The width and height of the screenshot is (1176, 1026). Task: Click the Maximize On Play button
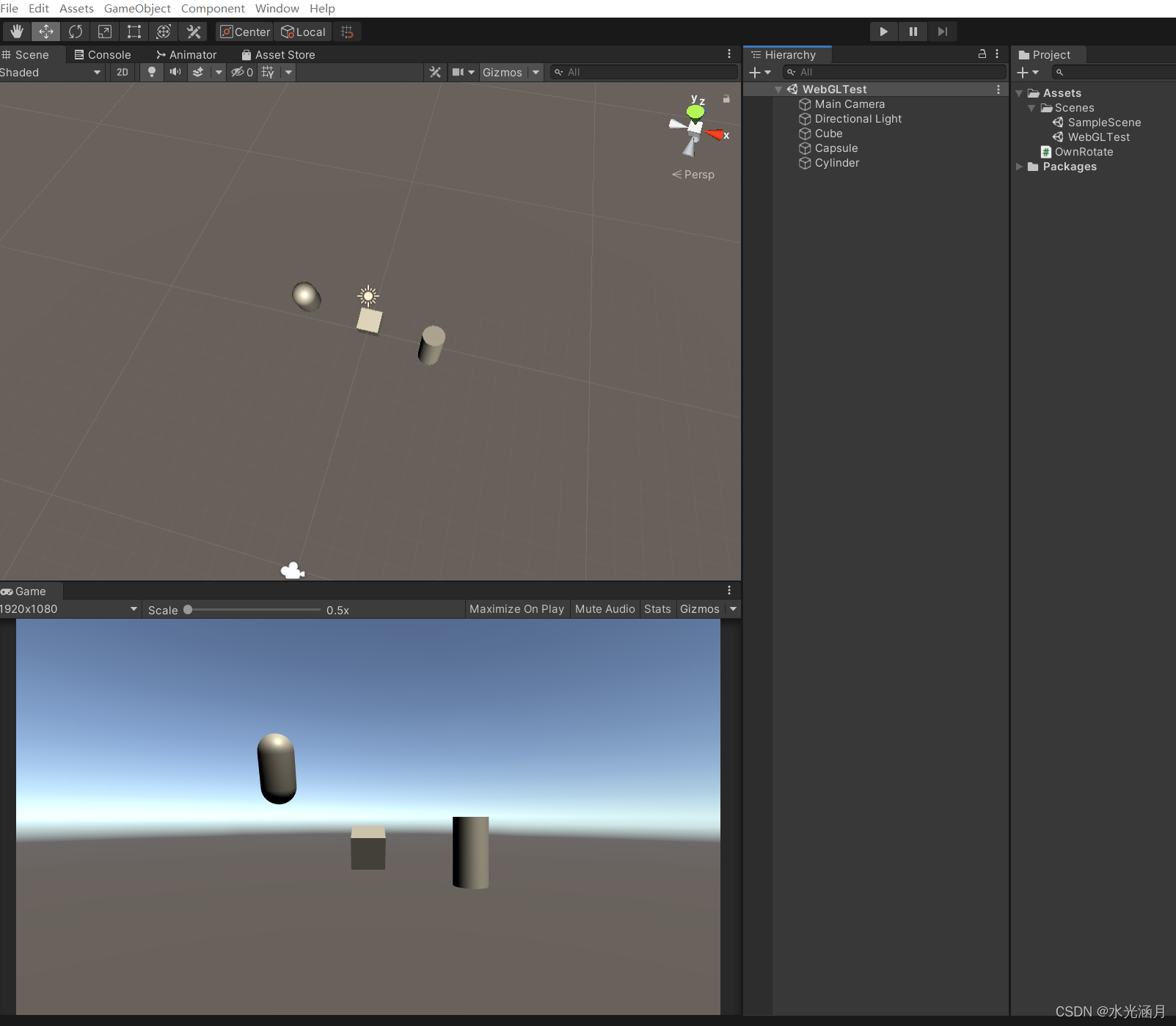(x=516, y=608)
